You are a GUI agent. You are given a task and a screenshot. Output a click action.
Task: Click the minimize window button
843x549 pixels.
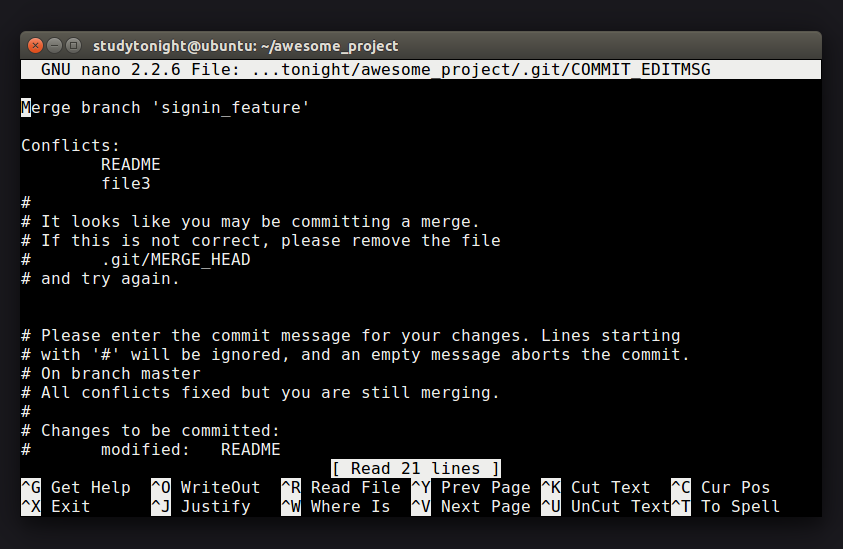tap(54, 46)
